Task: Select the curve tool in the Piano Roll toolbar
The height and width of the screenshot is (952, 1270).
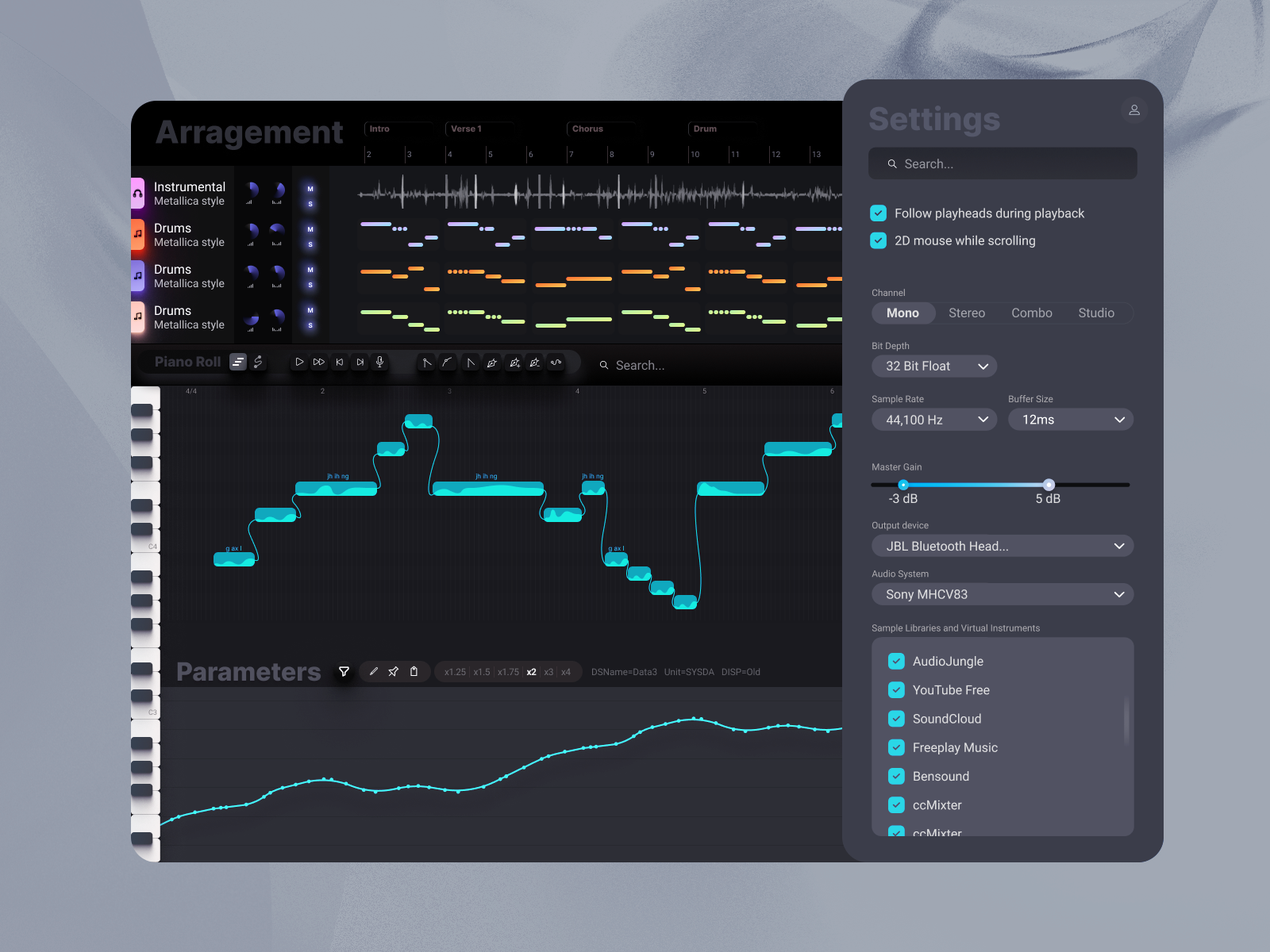Action: coord(448,363)
